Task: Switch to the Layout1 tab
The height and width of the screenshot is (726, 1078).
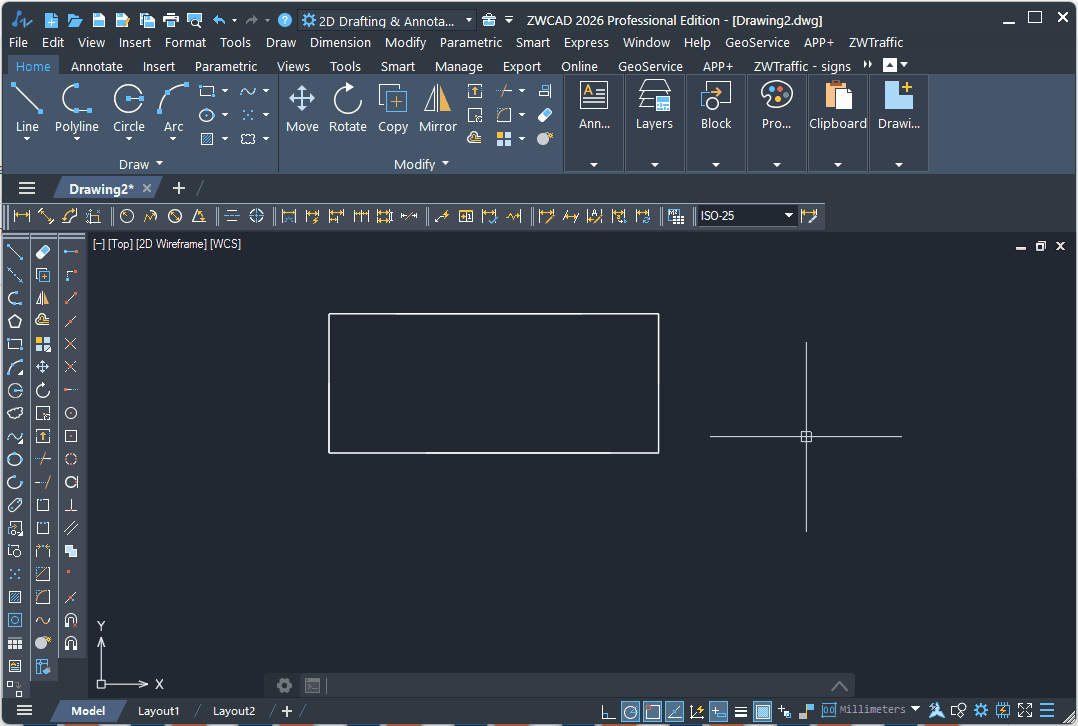Action: [x=158, y=711]
